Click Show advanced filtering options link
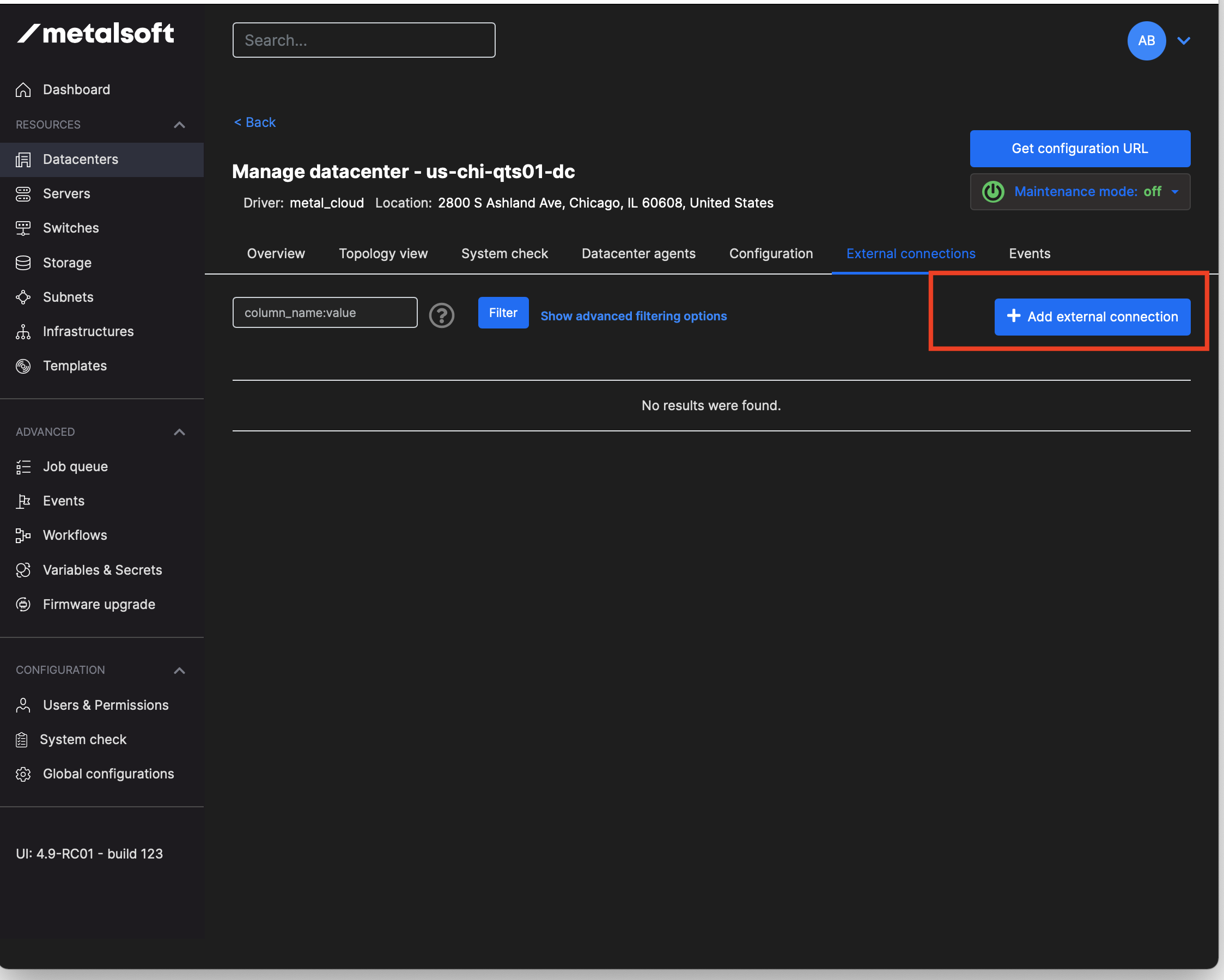The width and height of the screenshot is (1224, 980). 634,316
